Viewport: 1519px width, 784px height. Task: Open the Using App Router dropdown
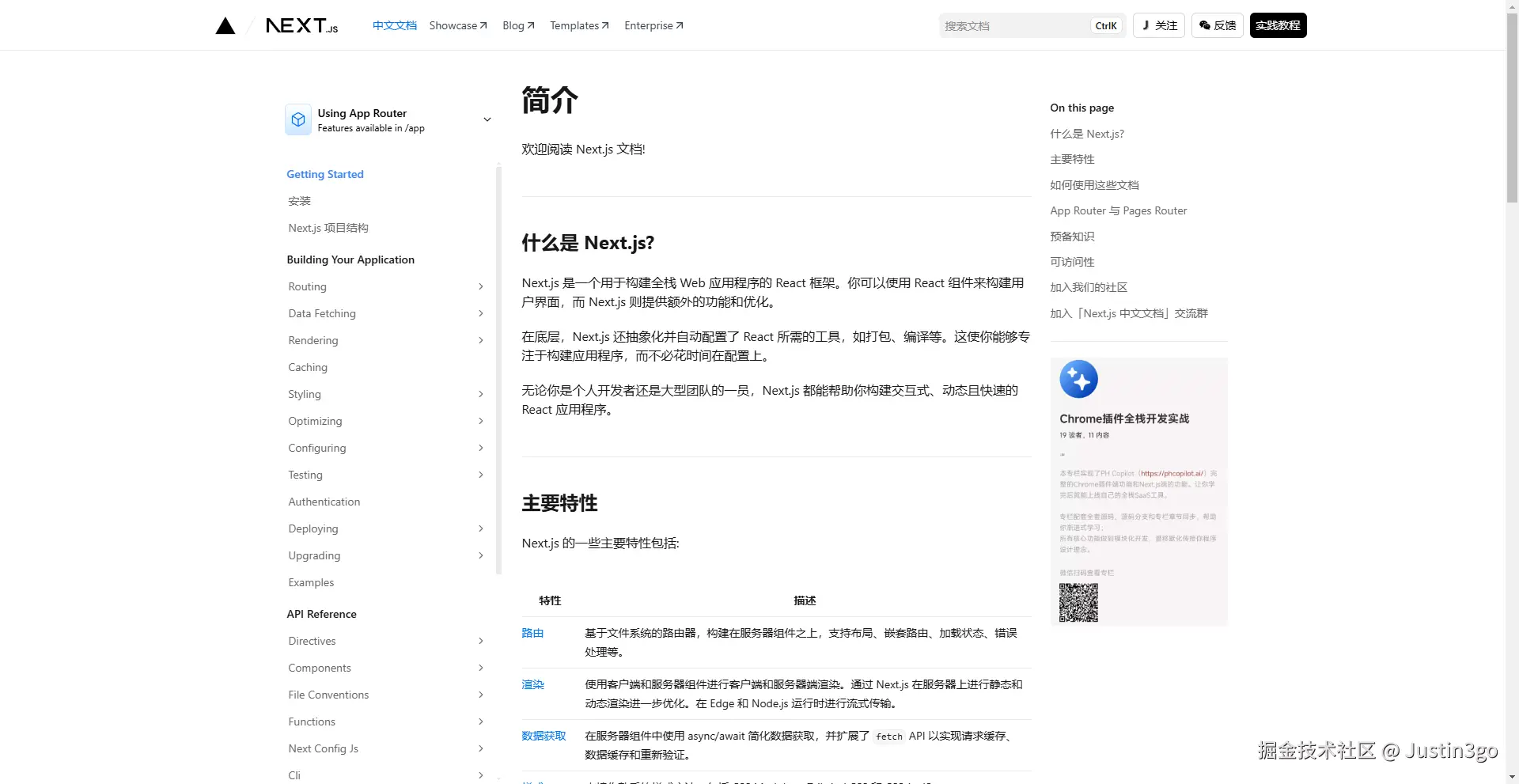pos(389,119)
